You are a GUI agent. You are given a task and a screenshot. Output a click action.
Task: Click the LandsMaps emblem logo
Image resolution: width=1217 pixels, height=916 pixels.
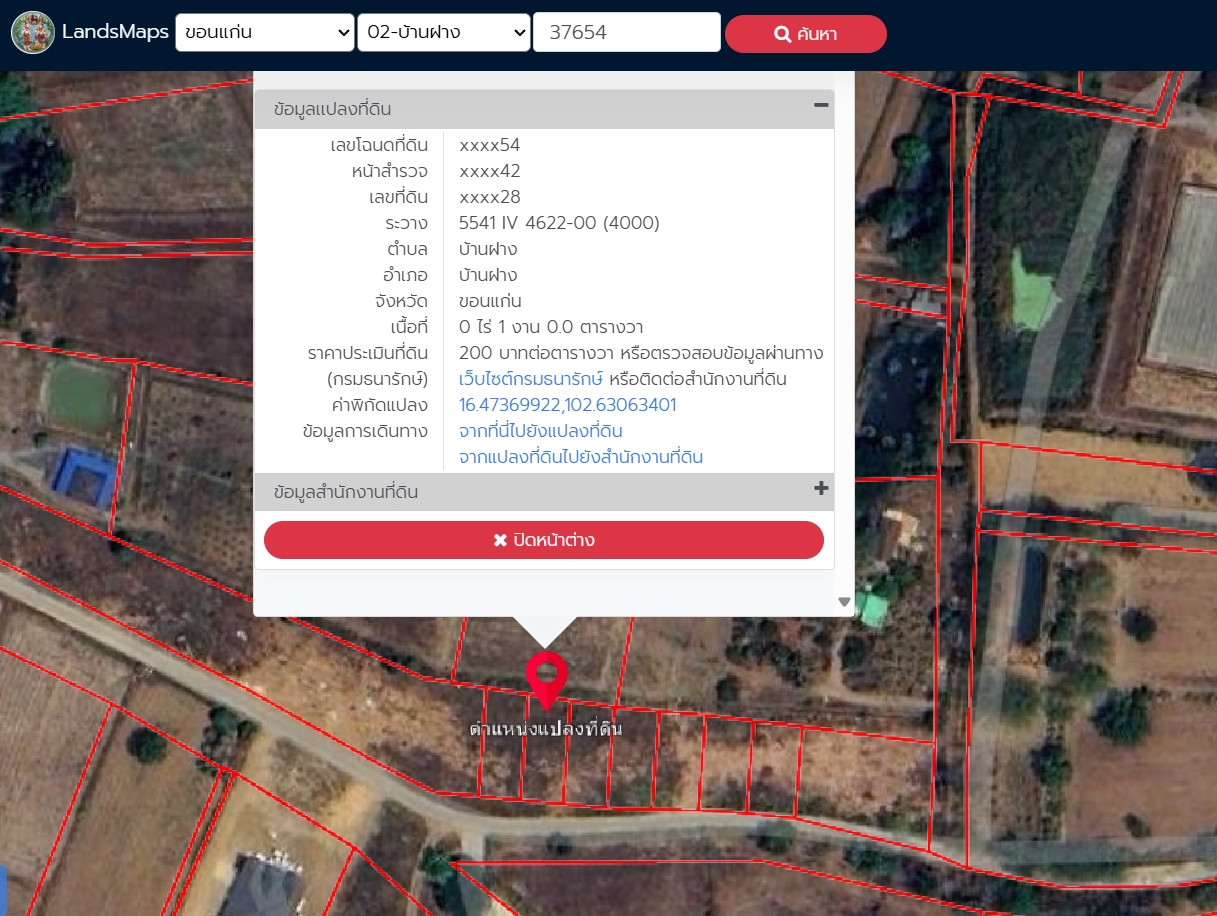coord(32,33)
